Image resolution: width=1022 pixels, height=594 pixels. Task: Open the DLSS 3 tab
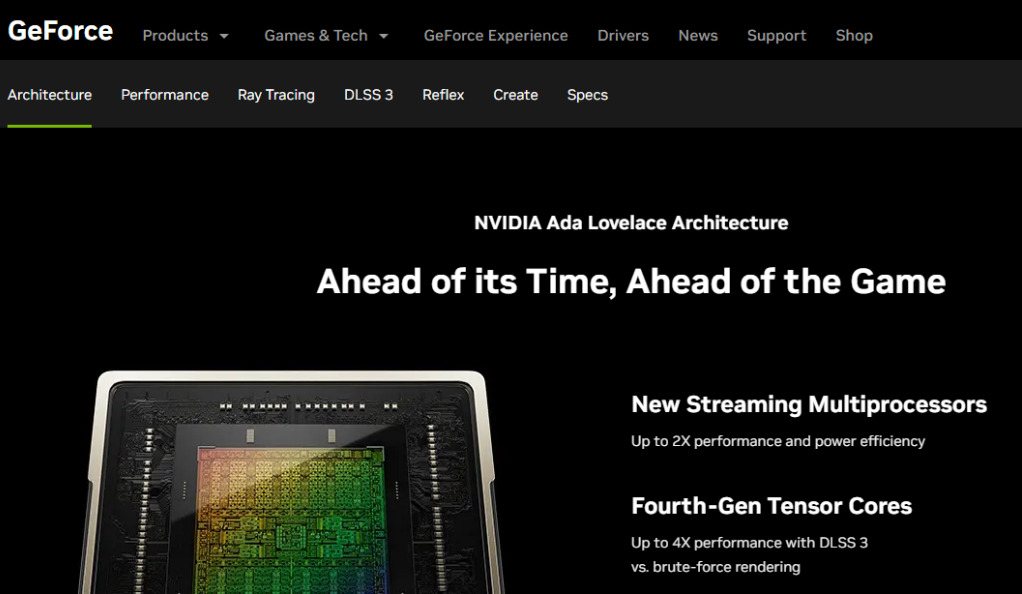coord(368,95)
